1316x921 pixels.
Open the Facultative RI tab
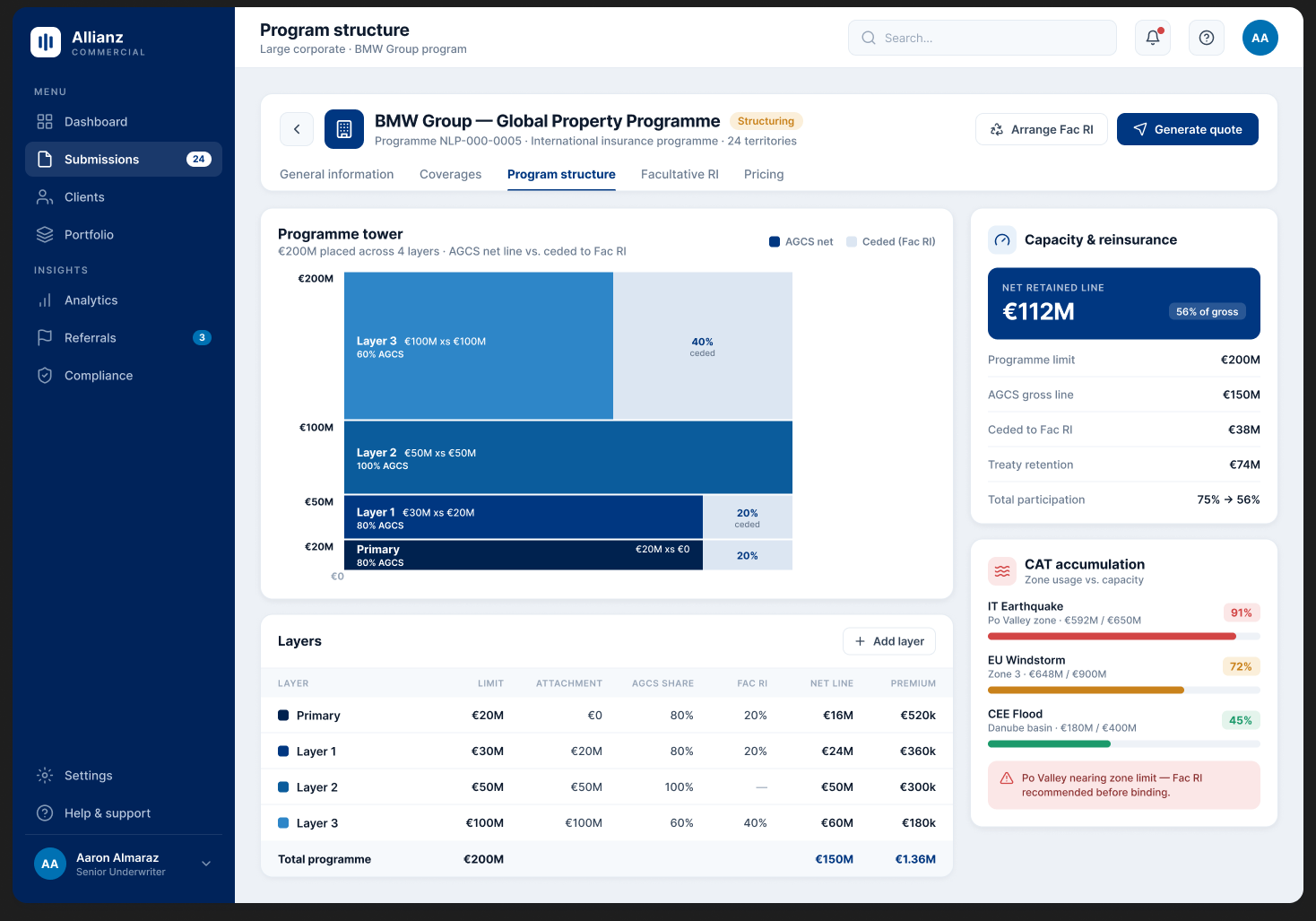[x=680, y=174]
